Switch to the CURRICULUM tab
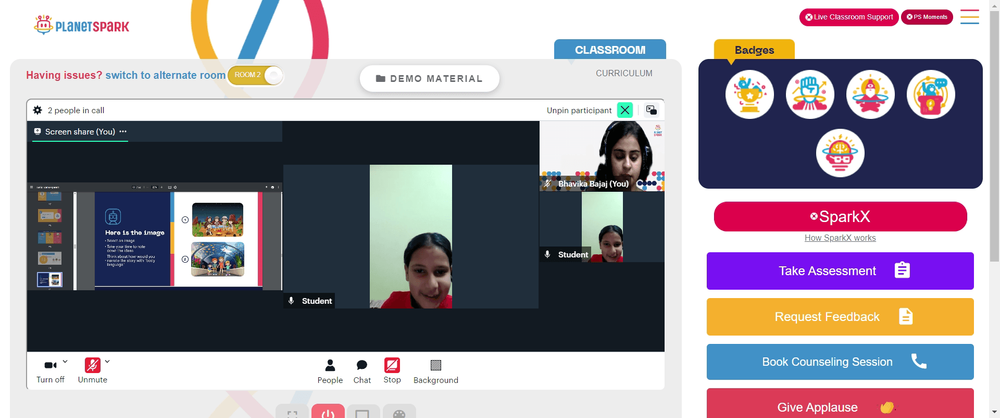 coord(624,73)
